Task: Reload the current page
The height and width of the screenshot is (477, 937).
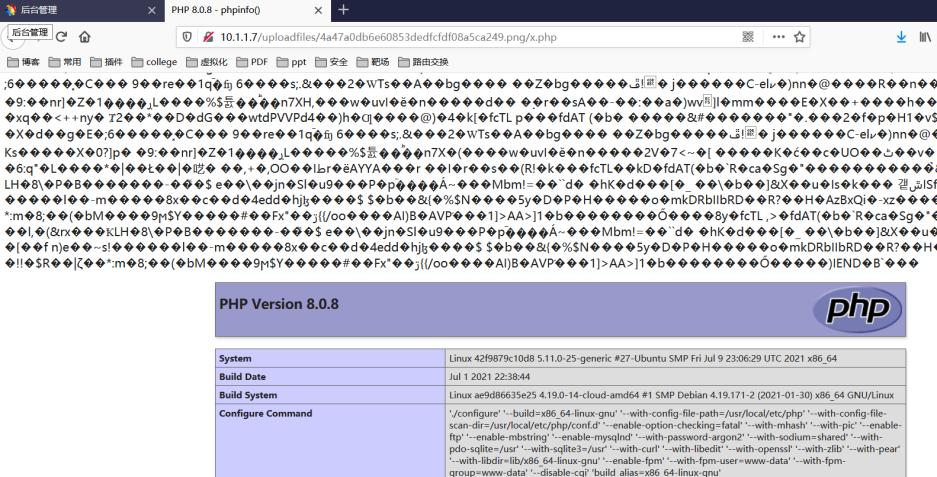Action: click(x=61, y=37)
